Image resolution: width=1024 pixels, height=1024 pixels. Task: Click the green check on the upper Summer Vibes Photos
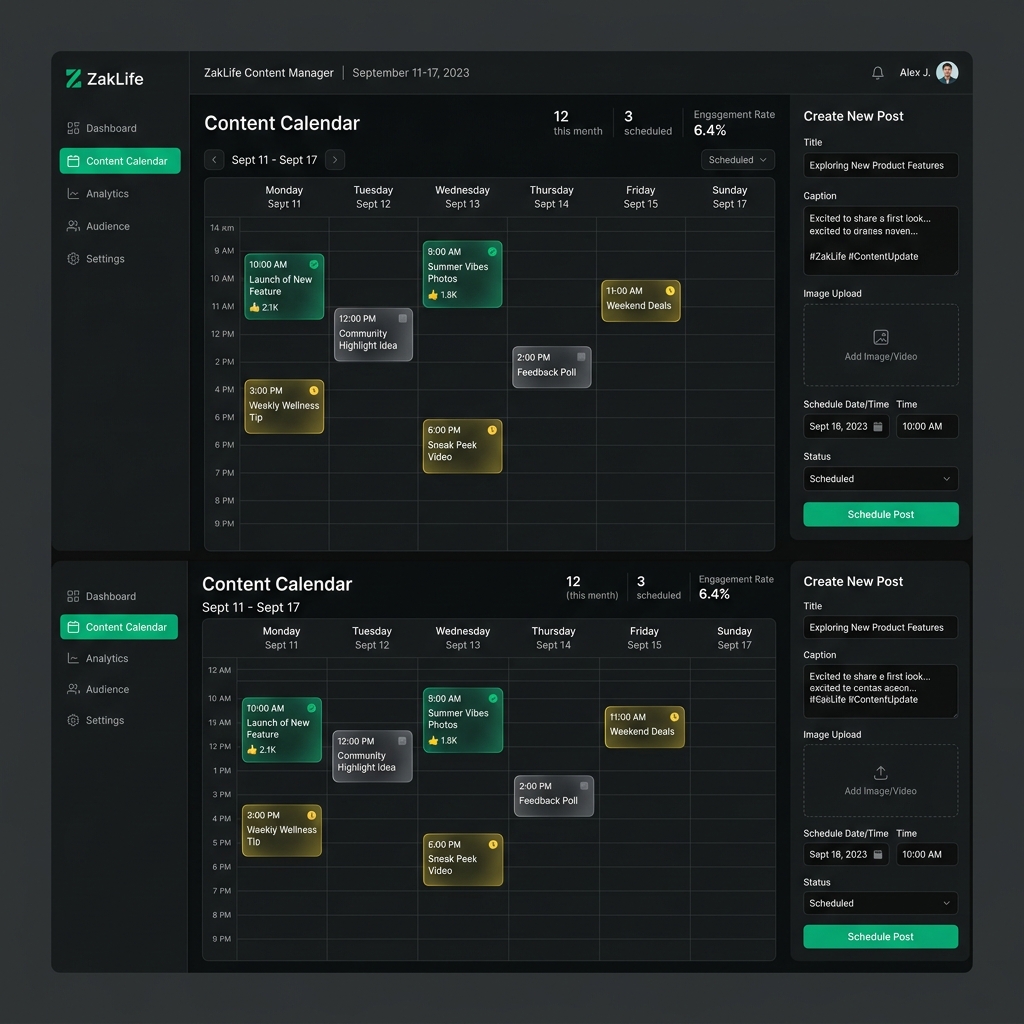[492, 251]
